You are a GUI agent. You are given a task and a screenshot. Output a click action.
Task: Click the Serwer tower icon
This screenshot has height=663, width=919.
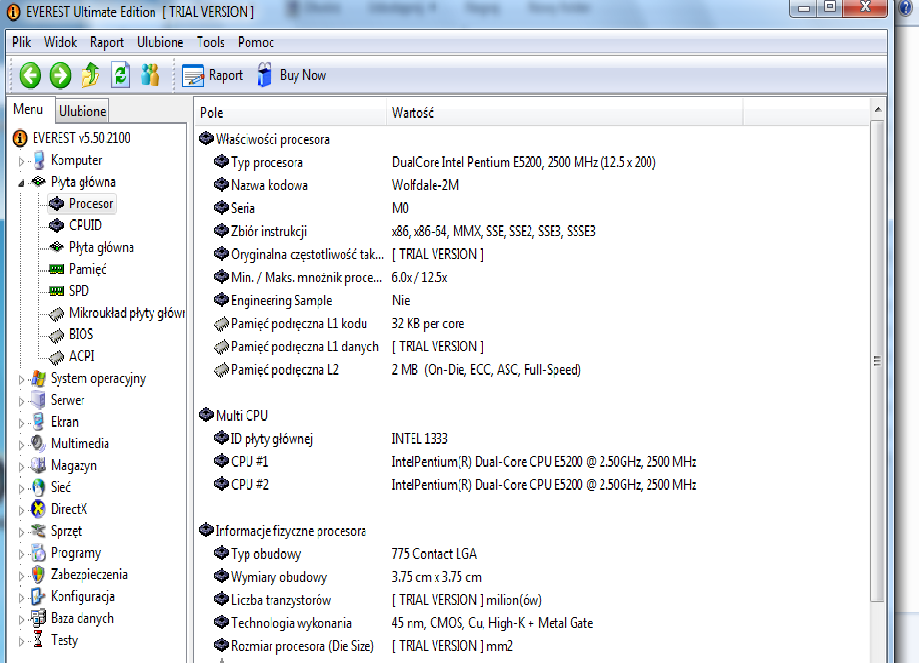click(x=39, y=400)
